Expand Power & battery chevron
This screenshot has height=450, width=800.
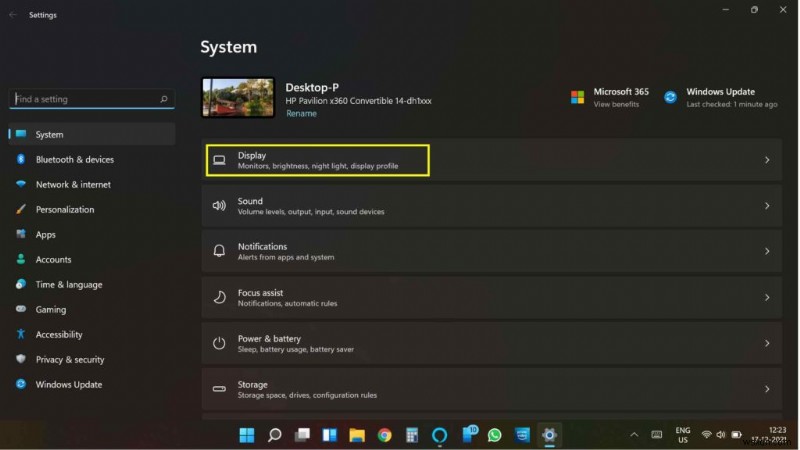767,343
